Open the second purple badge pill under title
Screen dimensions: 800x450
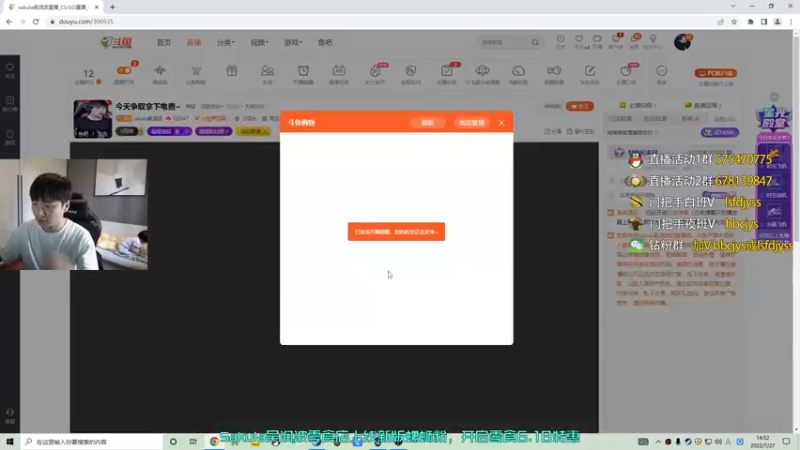213,132
